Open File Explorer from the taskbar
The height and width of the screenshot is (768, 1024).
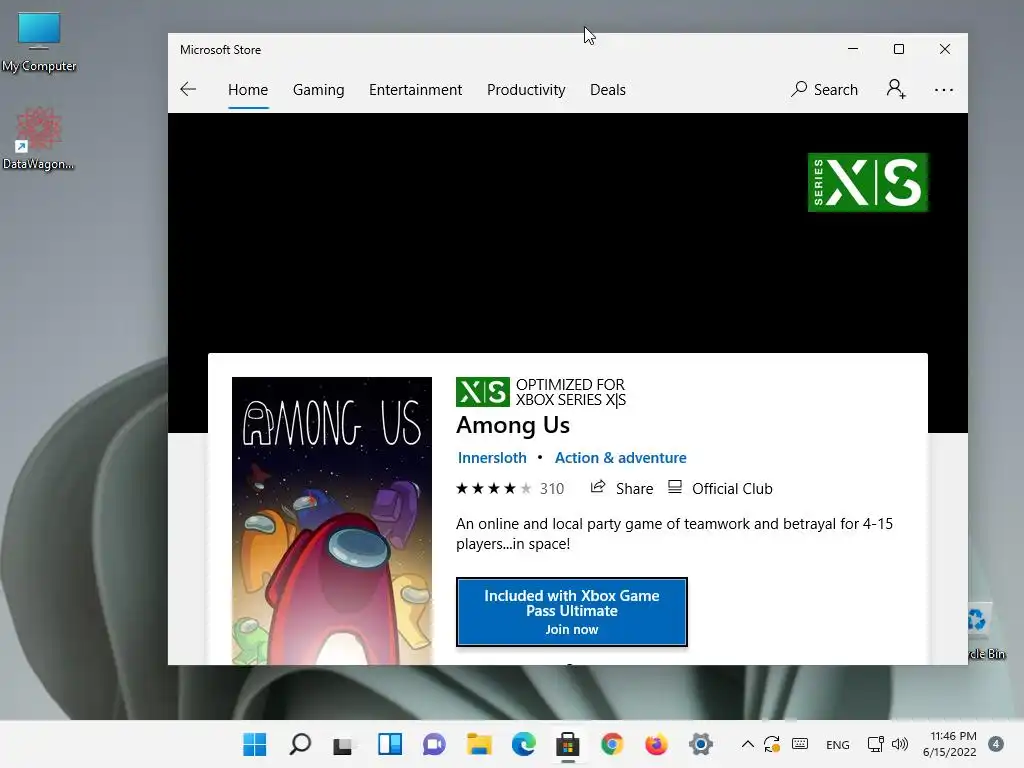tap(479, 744)
